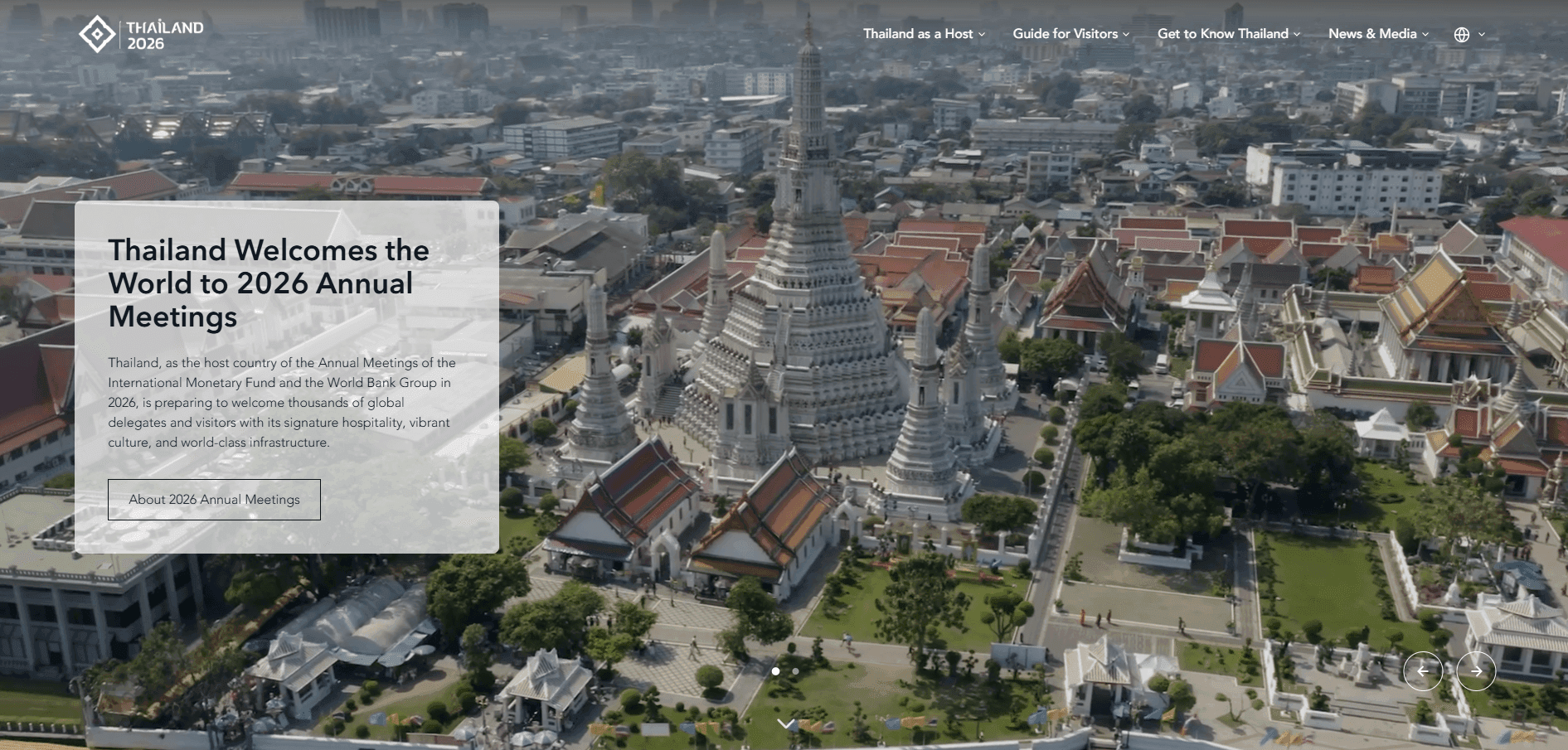
Task: Advance to next slide with right arrow
Action: [x=1476, y=671]
